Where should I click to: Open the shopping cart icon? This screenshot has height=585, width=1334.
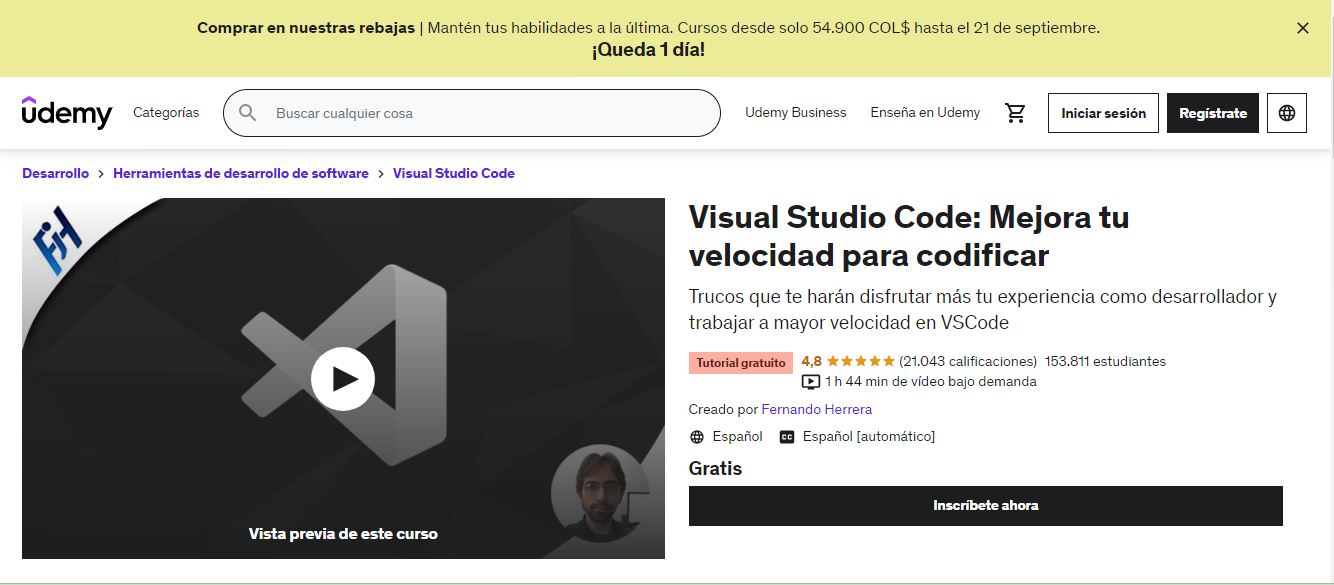(x=1016, y=113)
